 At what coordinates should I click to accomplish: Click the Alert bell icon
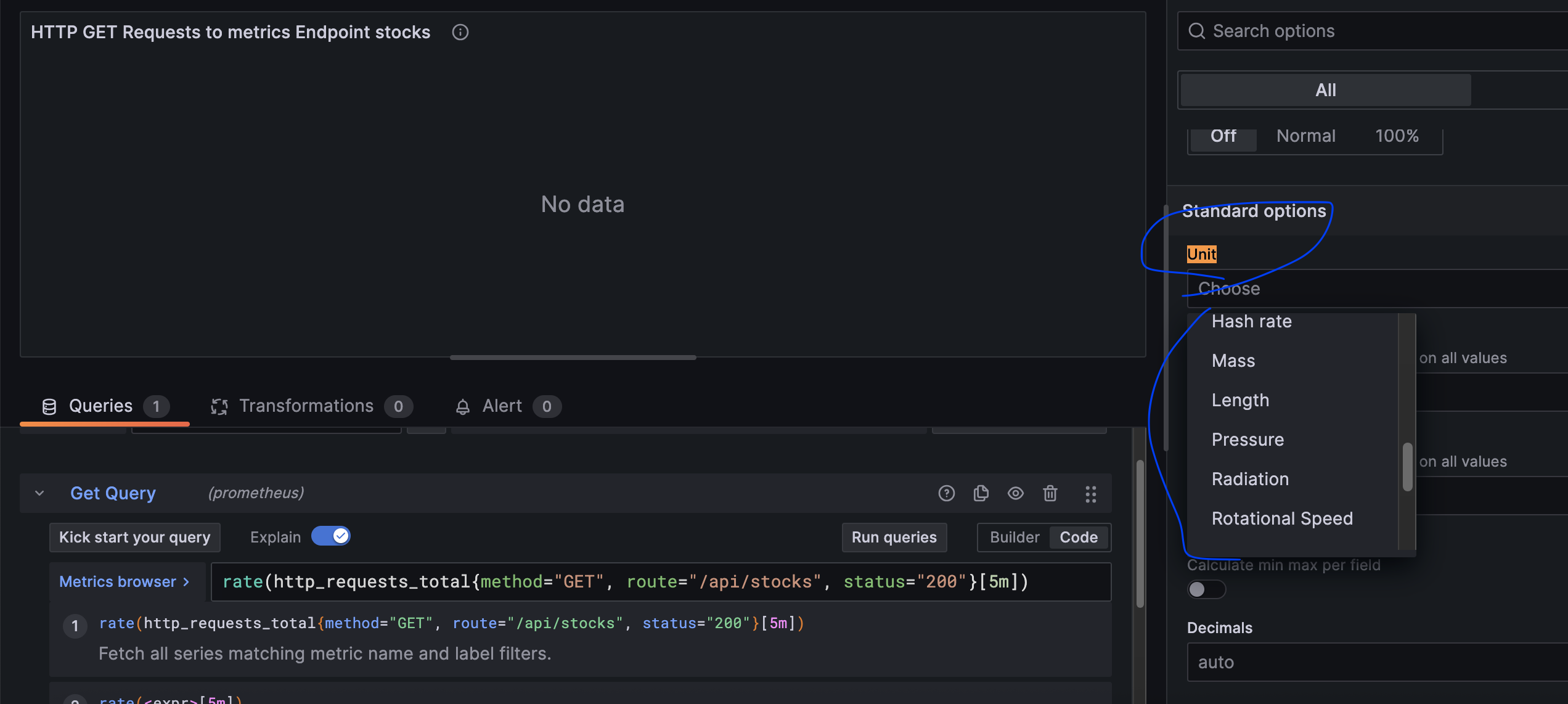coord(462,406)
